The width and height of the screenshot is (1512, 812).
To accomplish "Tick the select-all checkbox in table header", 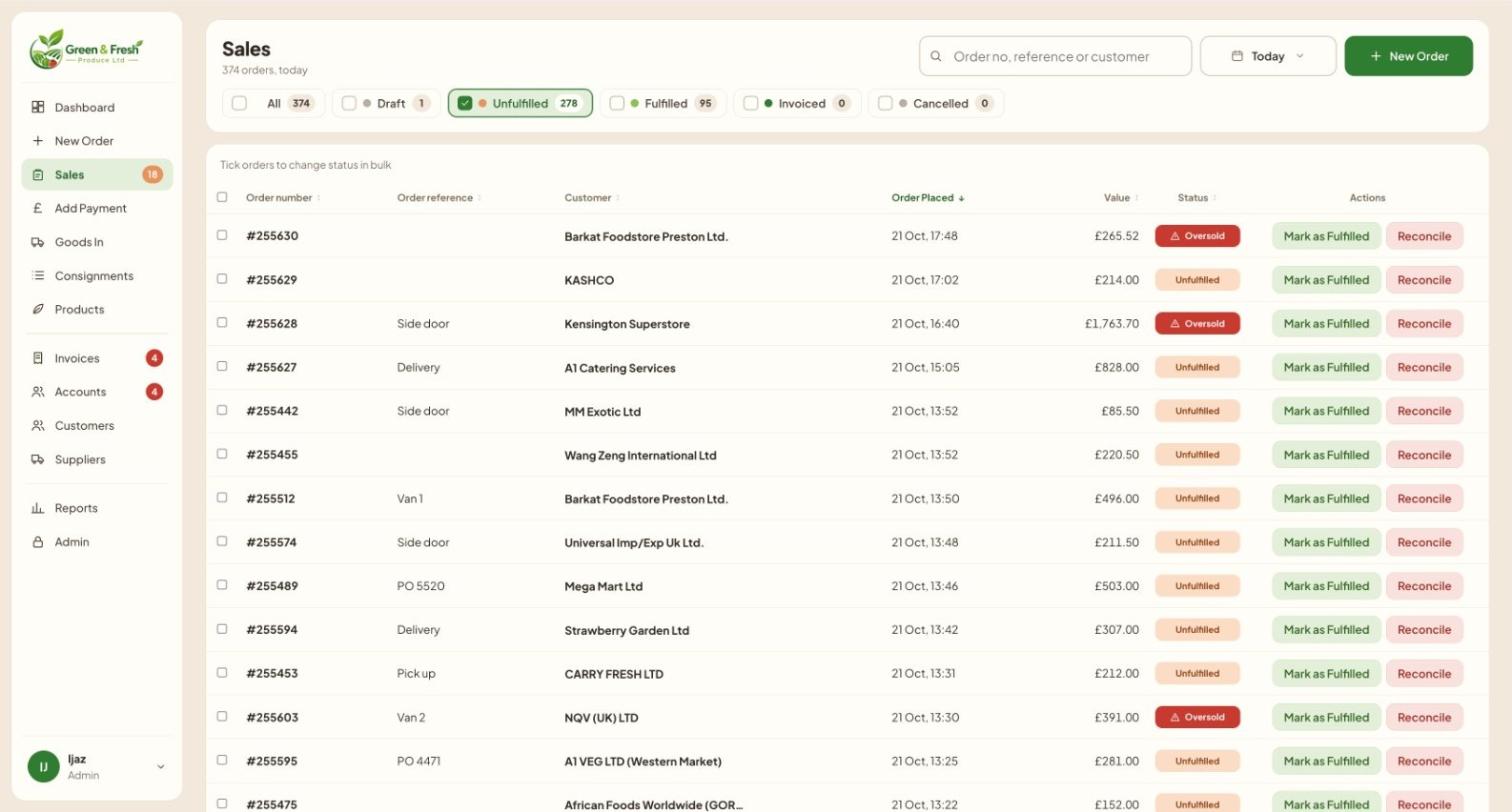I will [x=222, y=197].
